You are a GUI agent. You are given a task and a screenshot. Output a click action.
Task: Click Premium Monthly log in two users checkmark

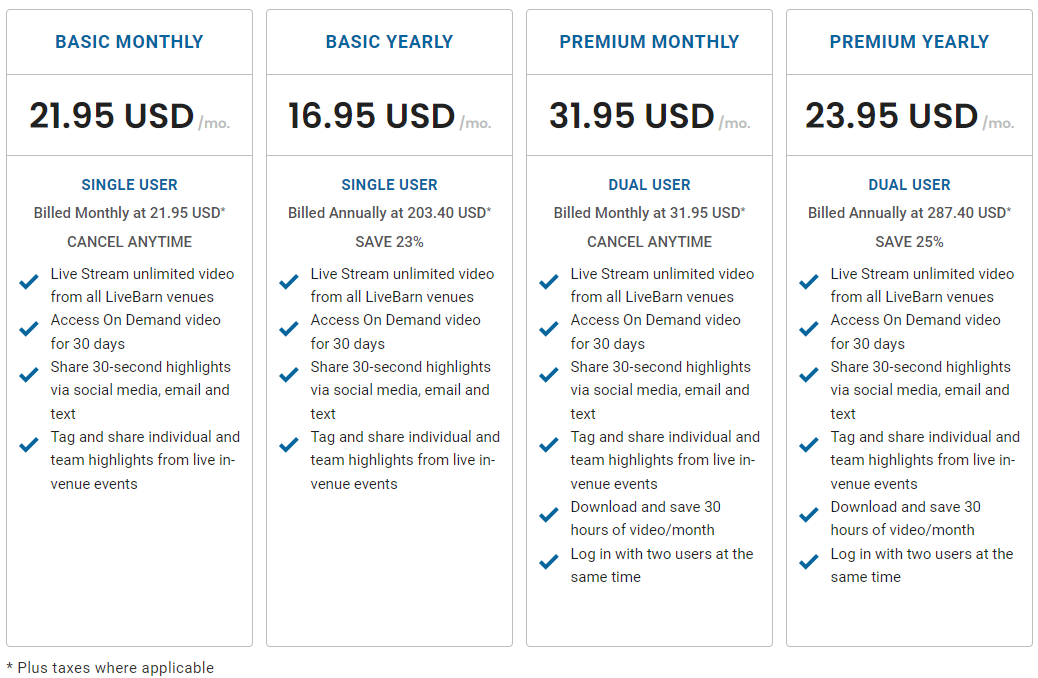549,562
